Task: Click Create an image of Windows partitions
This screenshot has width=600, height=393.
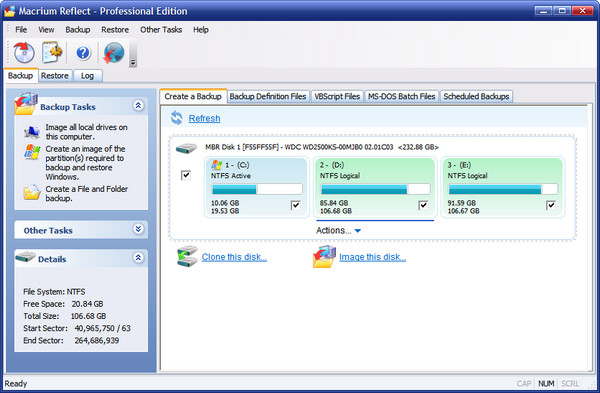Action: tap(85, 163)
